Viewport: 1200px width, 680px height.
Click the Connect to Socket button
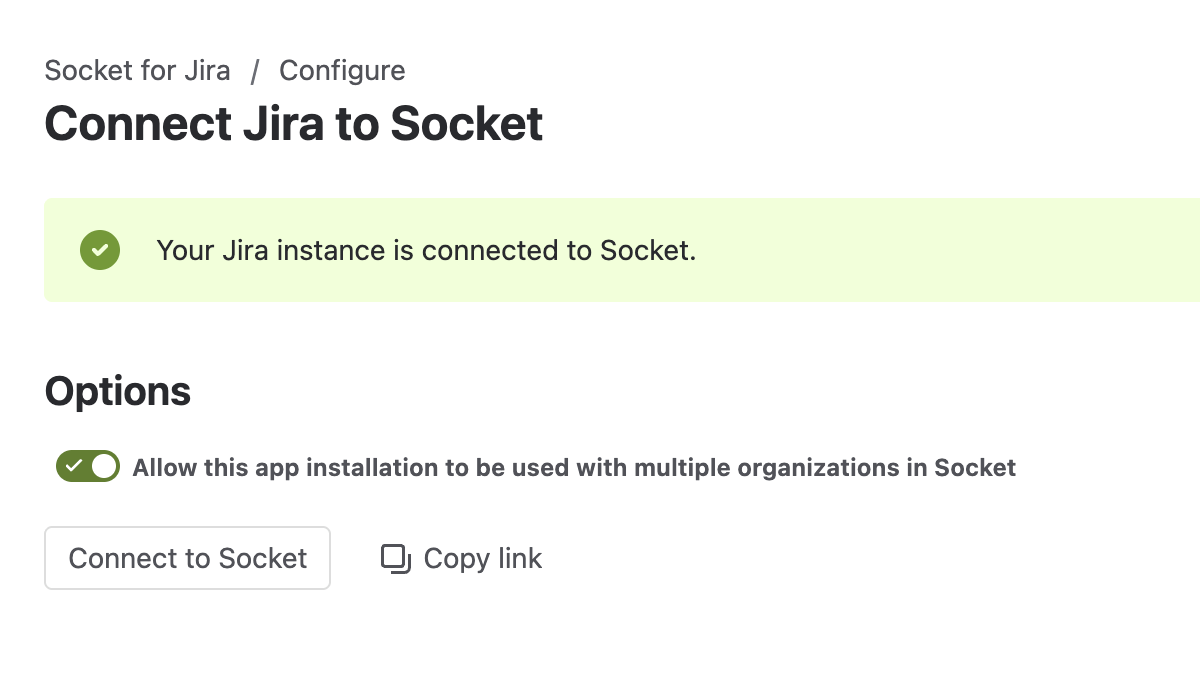187,558
